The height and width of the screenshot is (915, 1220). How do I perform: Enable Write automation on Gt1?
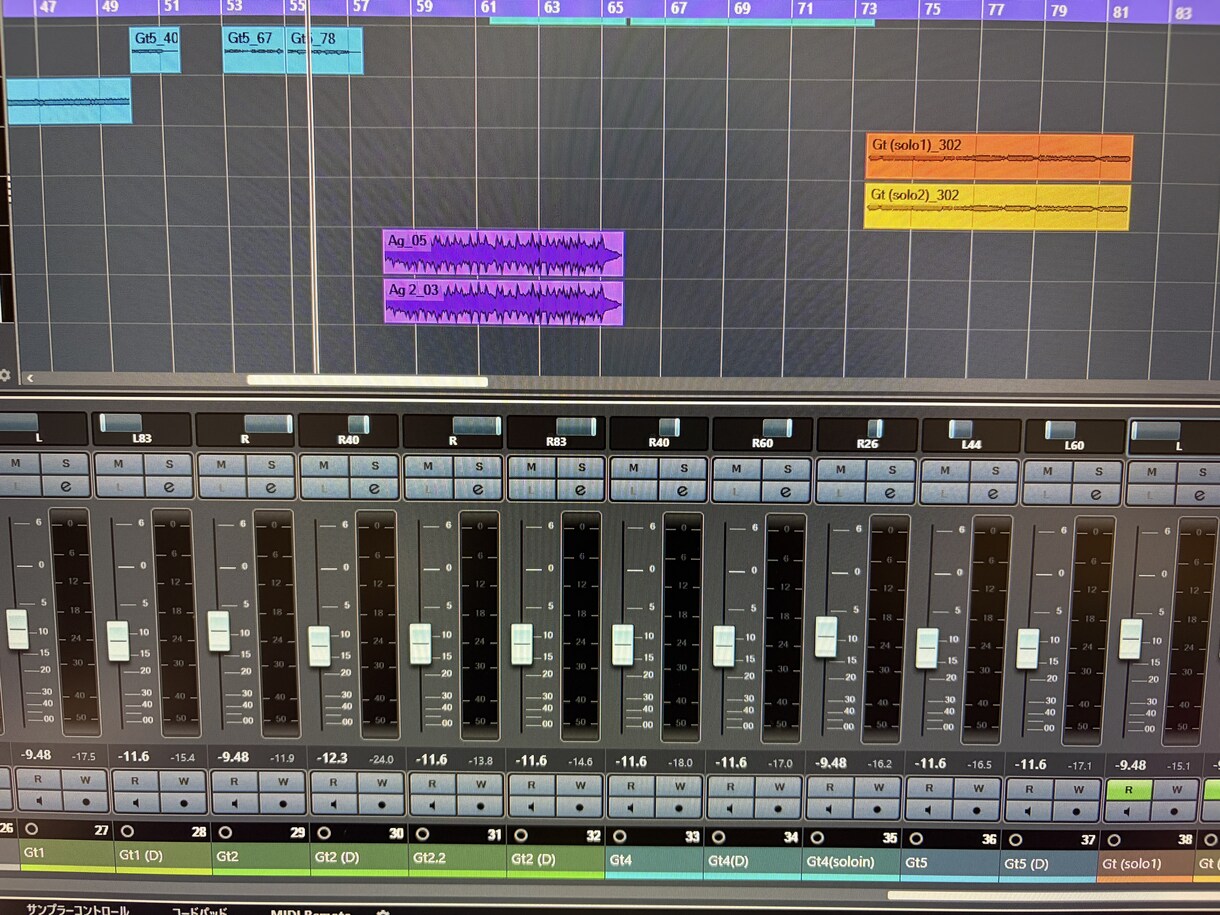(x=85, y=780)
